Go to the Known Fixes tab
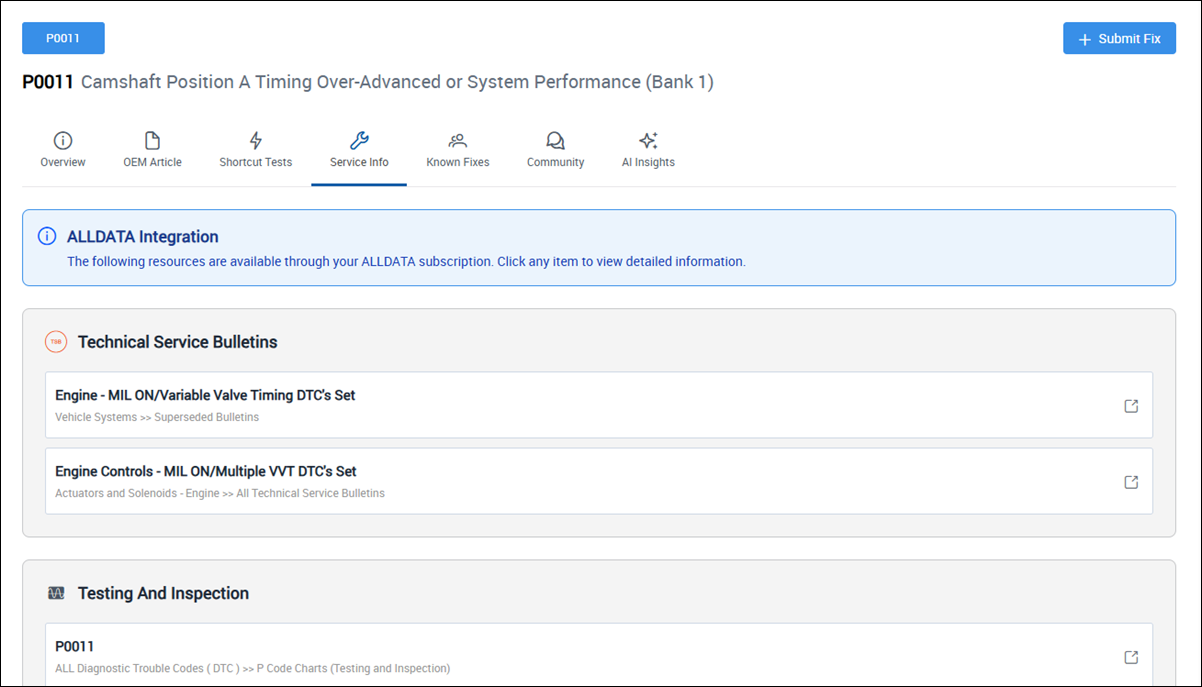Viewport: 1202px width, 687px height. pyautogui.click(x=458, y=150)
